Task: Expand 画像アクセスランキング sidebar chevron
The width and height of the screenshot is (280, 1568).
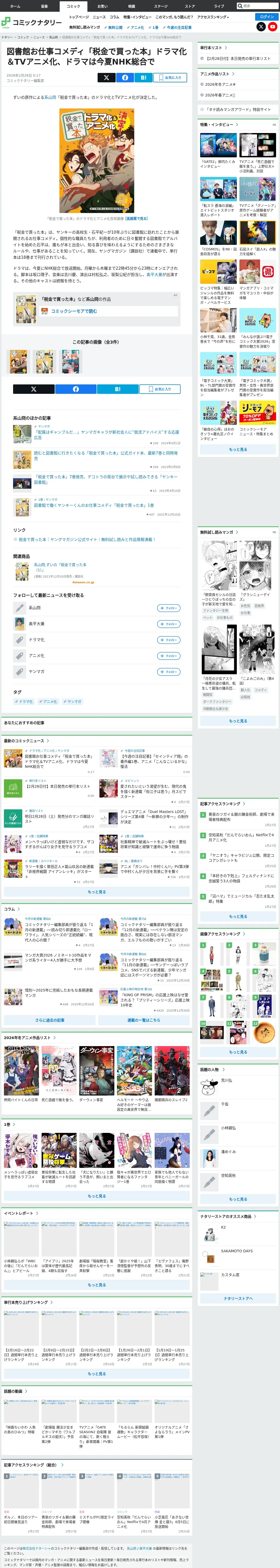Action: [244, 934]
